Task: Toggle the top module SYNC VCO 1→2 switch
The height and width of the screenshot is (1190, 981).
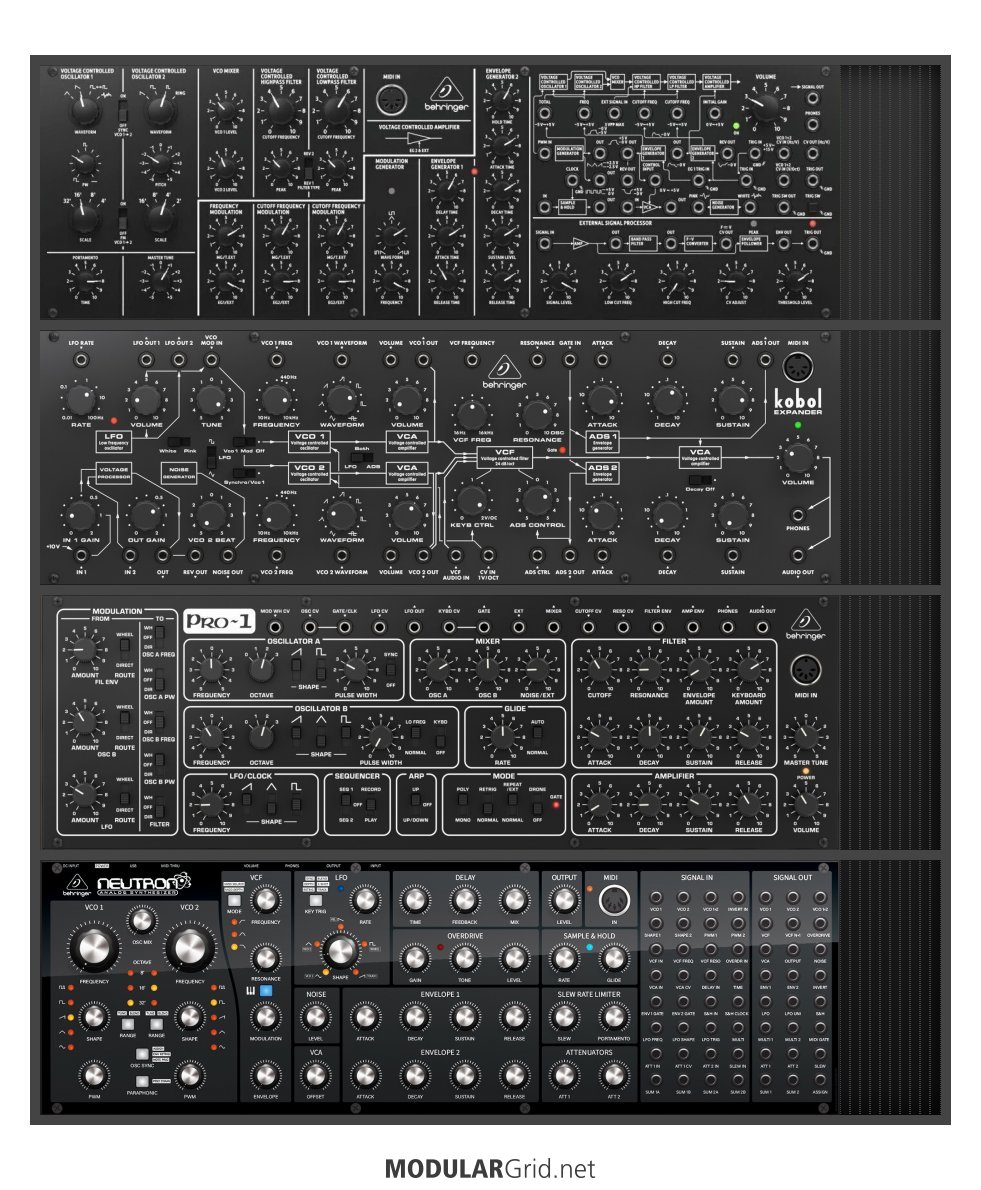Action: [x=123, y=110]
